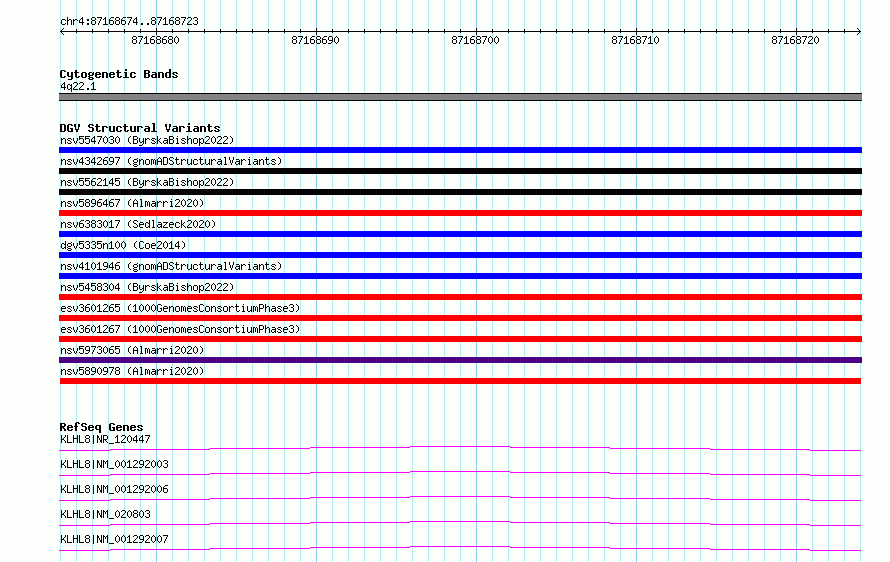
Task: Click the blue bar for nsv4101946
Action: coord(460,276)
